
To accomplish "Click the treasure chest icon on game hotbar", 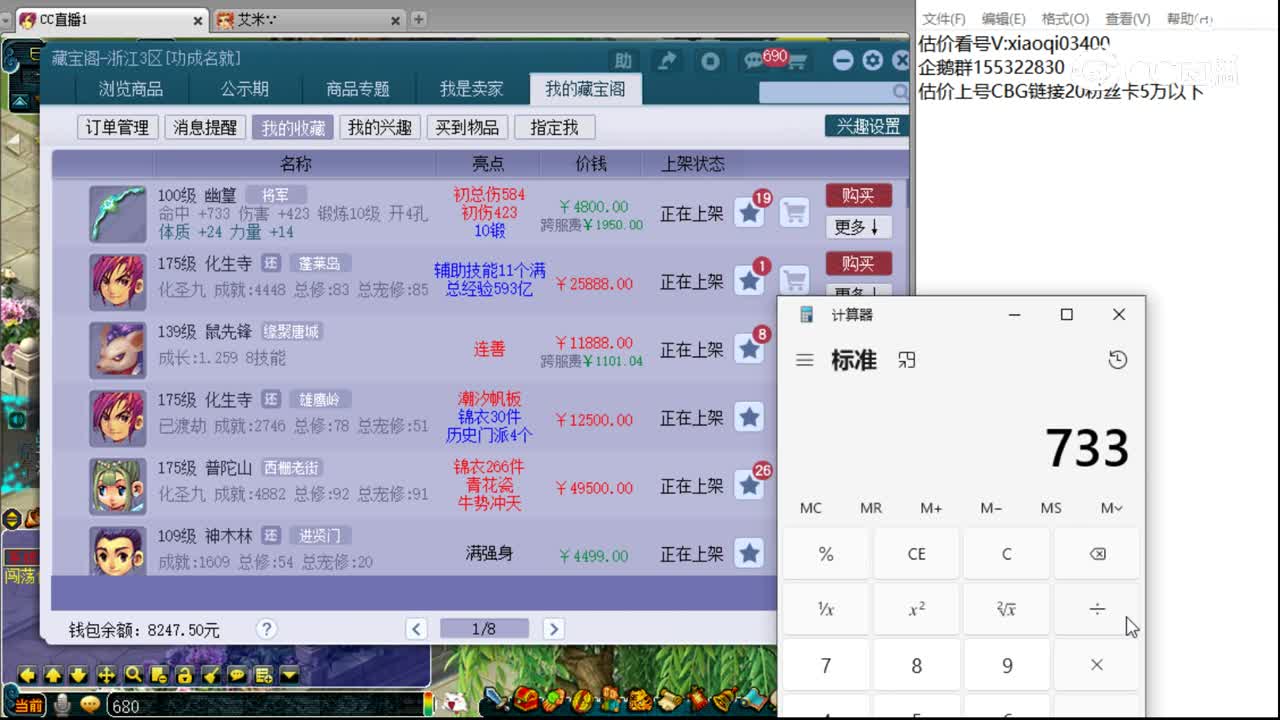I will [x=525, y=700].
